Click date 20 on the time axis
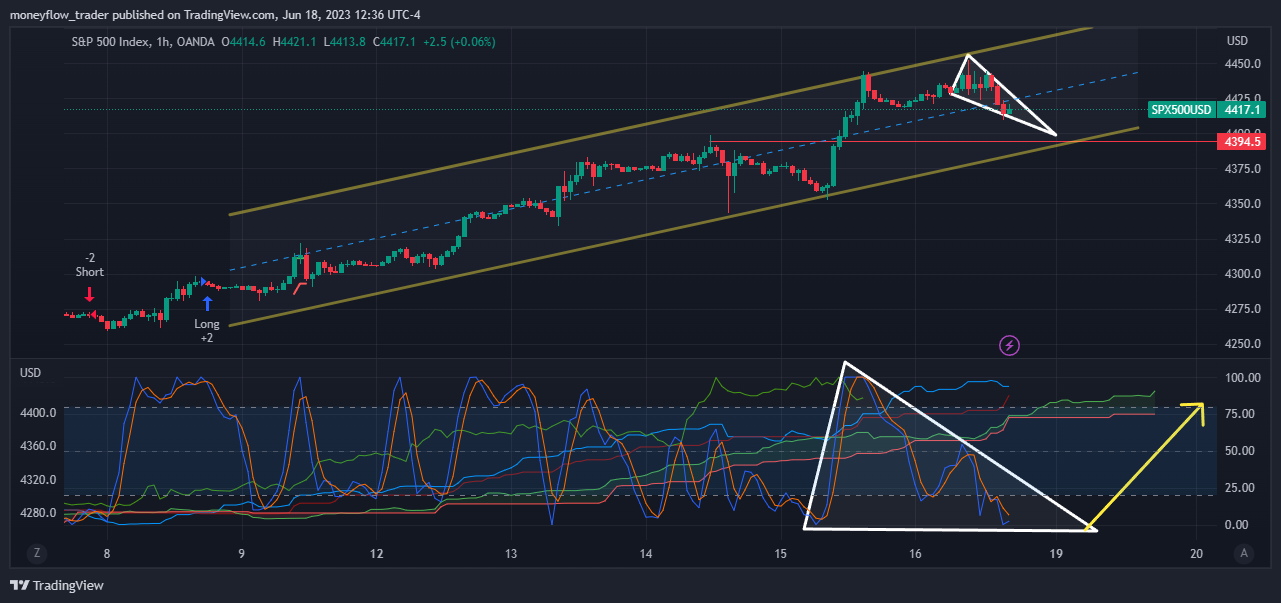The image size is (1281, 603). coord(1197,554)
